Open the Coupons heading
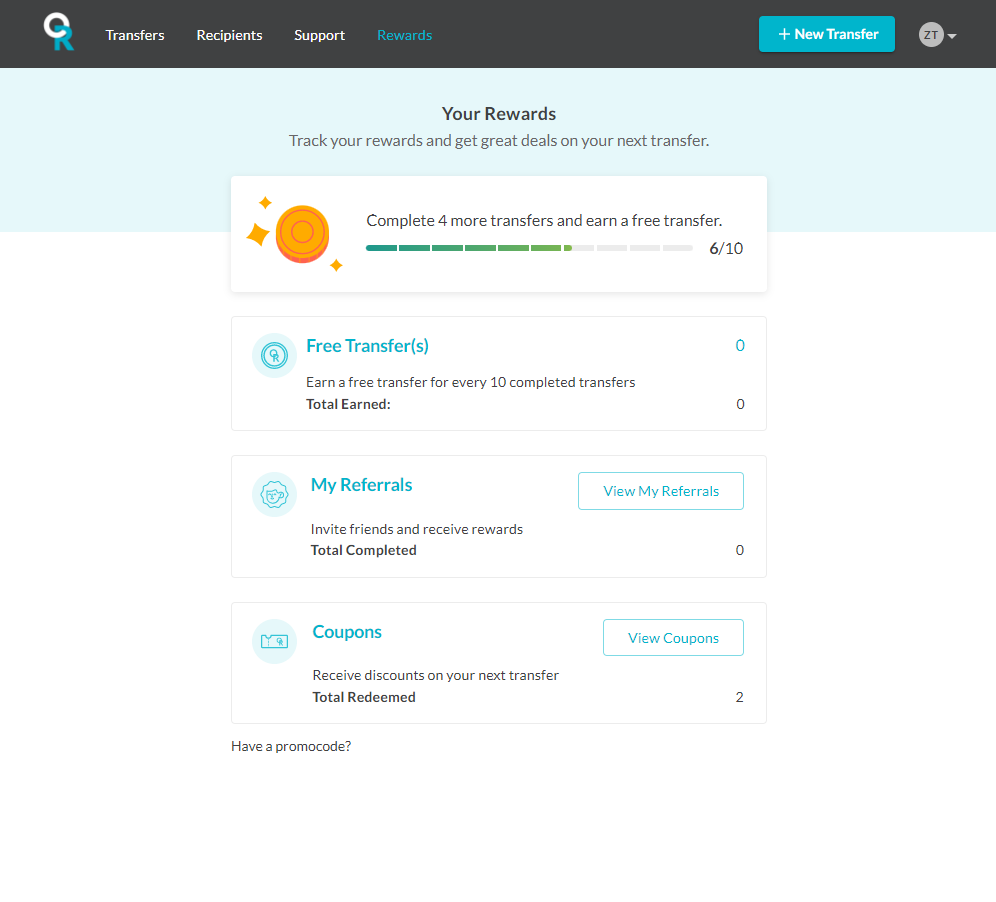Image resolution: width=996 pixels, height=902 pixels. [347, 632]
